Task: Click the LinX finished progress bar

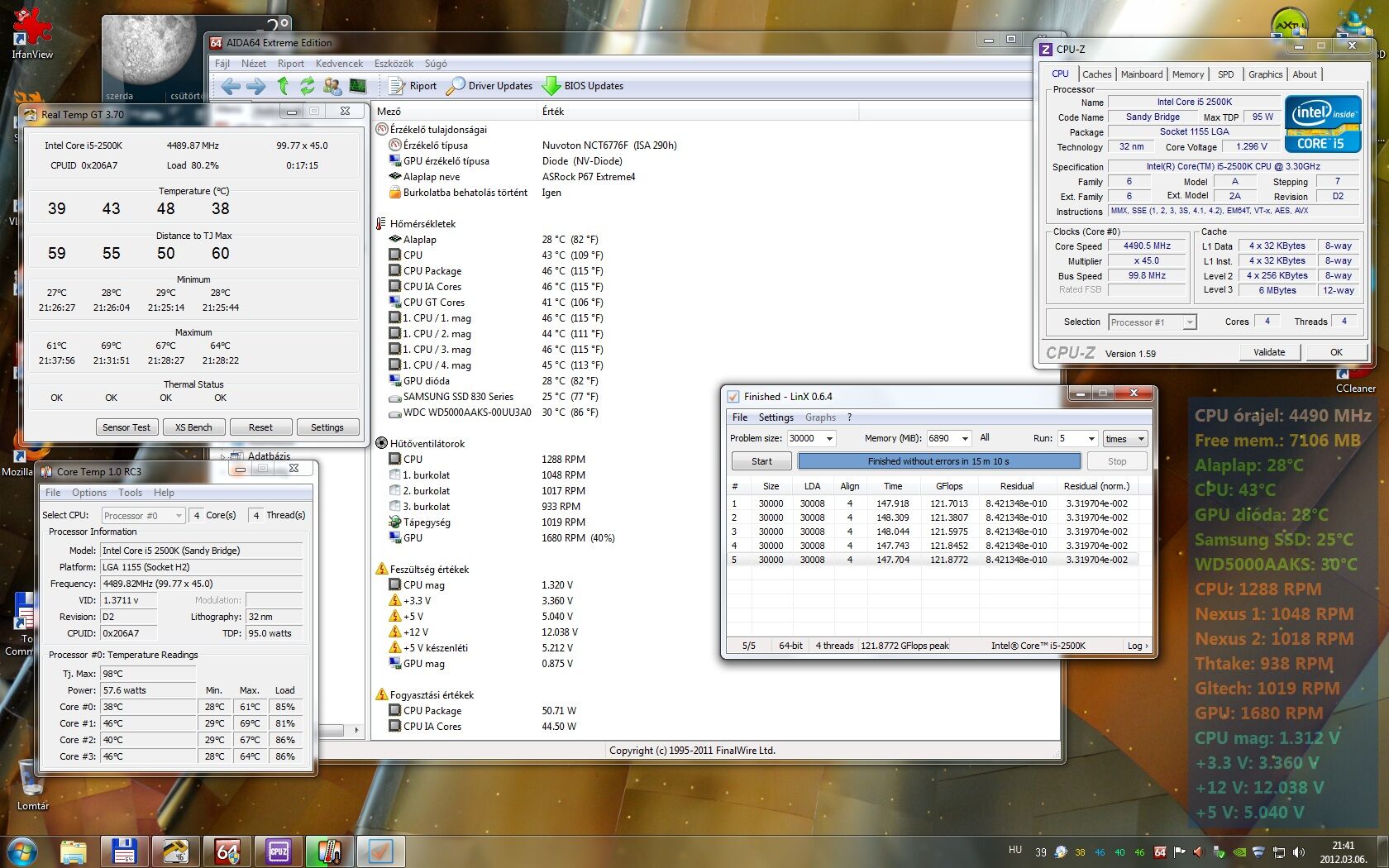Action: coord(938,461)
